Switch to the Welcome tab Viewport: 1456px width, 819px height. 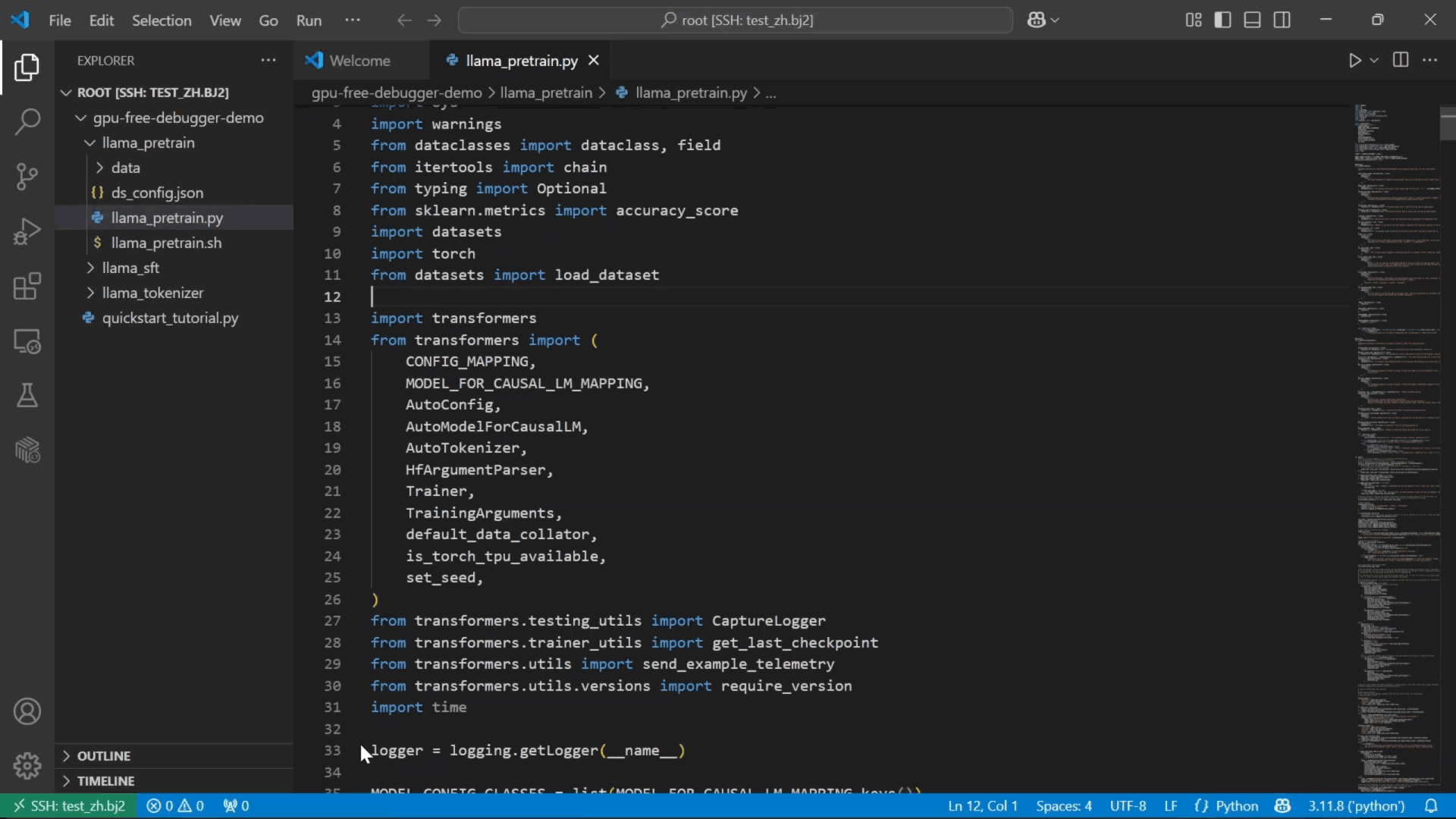coord(359,61)
